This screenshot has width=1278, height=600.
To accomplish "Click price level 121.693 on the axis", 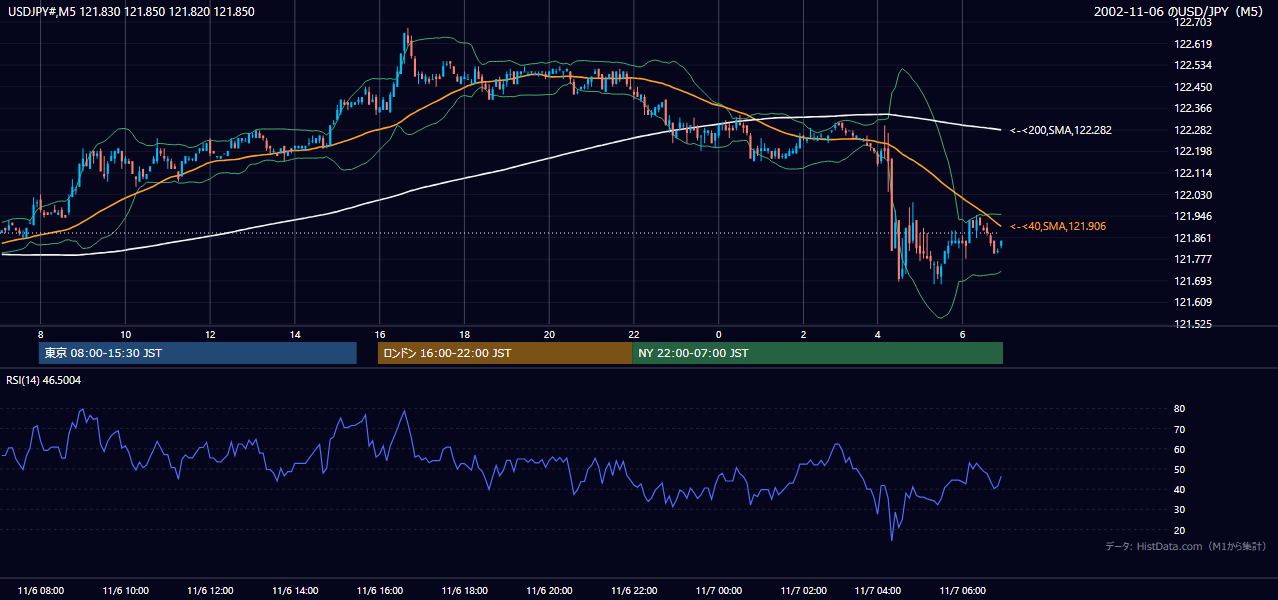I will point(1194,281).
